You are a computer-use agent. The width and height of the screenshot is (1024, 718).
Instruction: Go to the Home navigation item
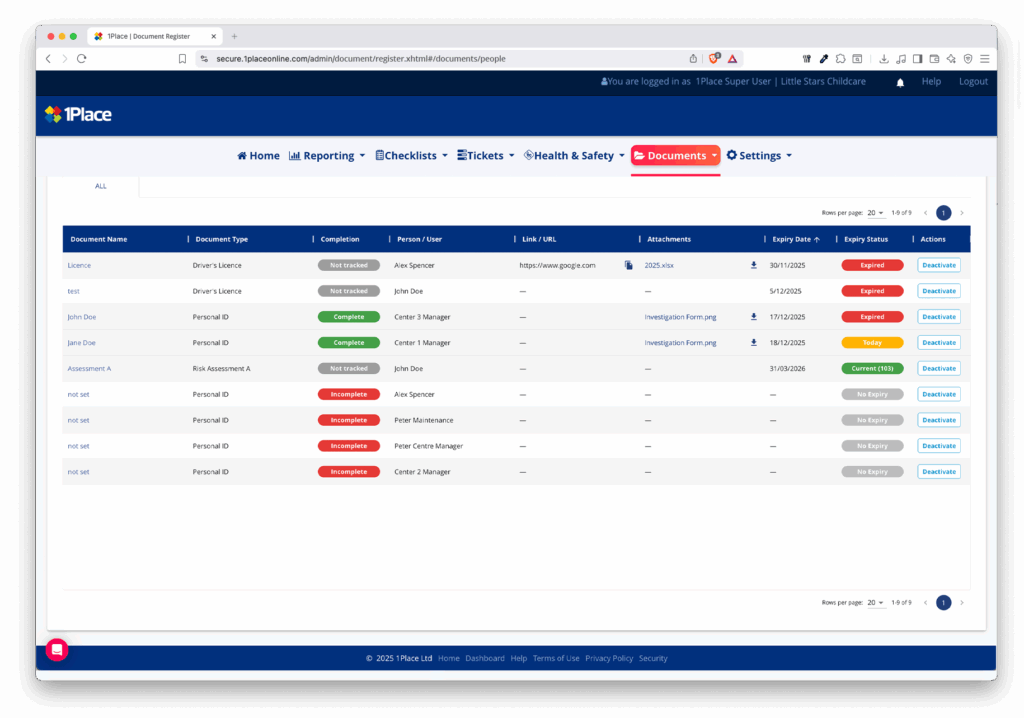(x=258, y=156)
